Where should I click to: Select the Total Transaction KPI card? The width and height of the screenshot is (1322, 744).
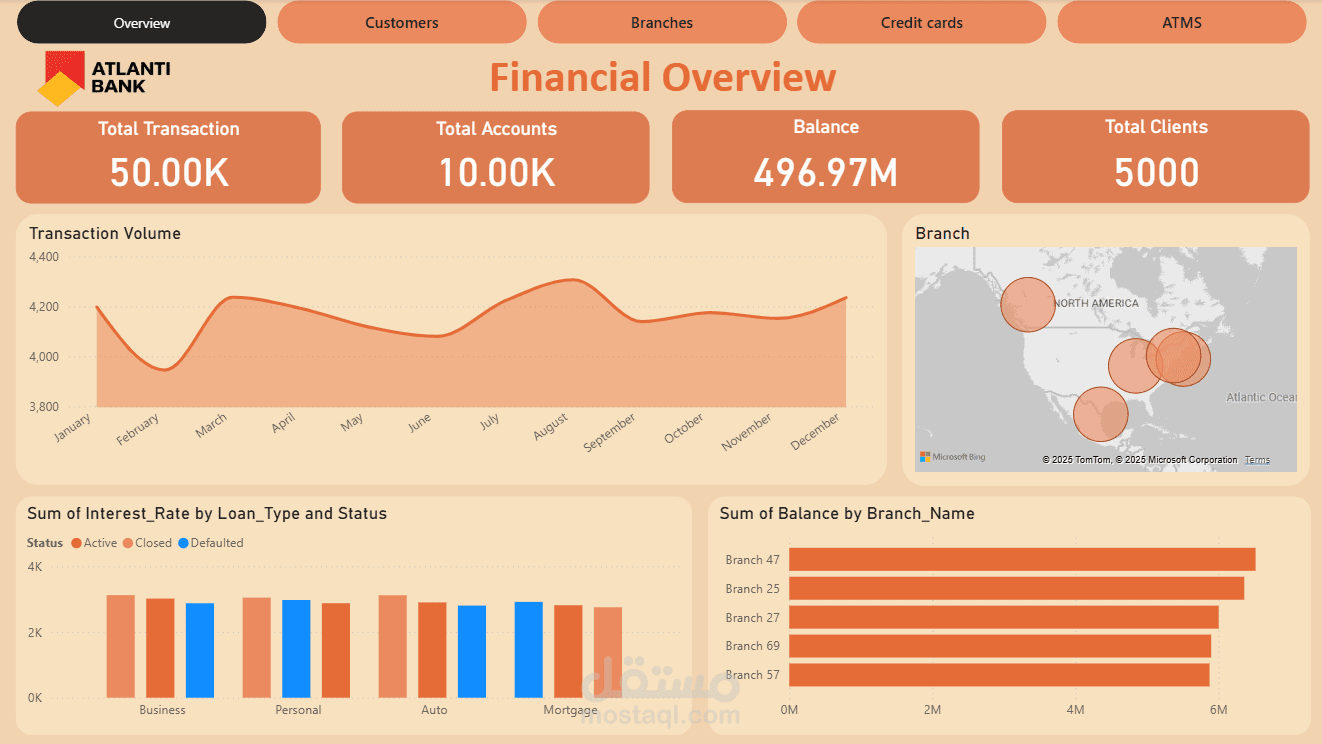tap(168, 156)
